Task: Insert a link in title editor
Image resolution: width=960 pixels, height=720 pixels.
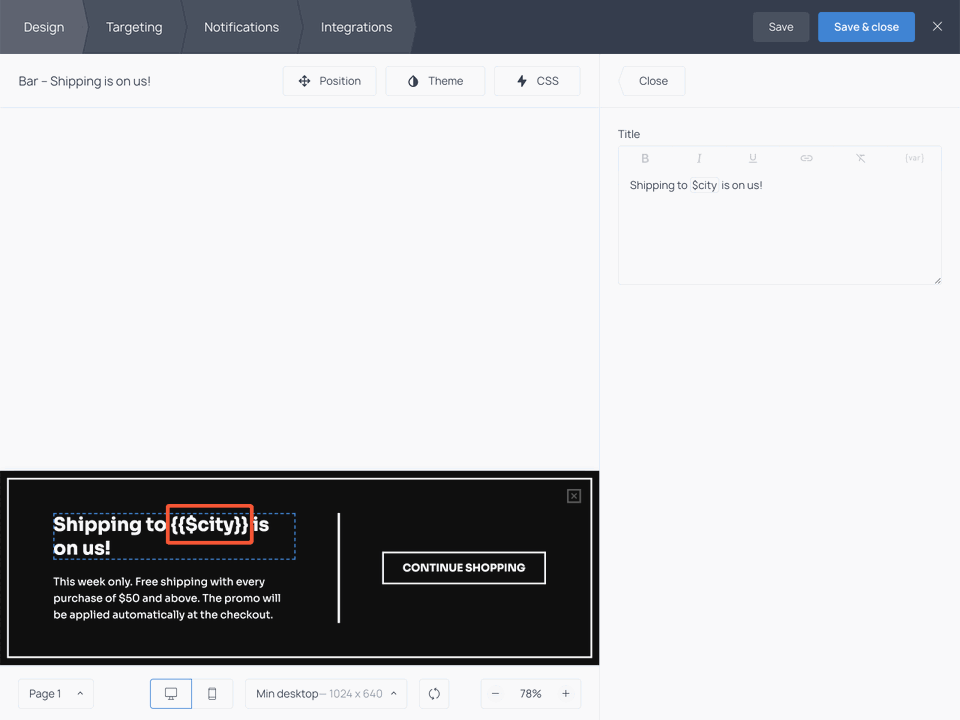Action: (x=806, y=158)
